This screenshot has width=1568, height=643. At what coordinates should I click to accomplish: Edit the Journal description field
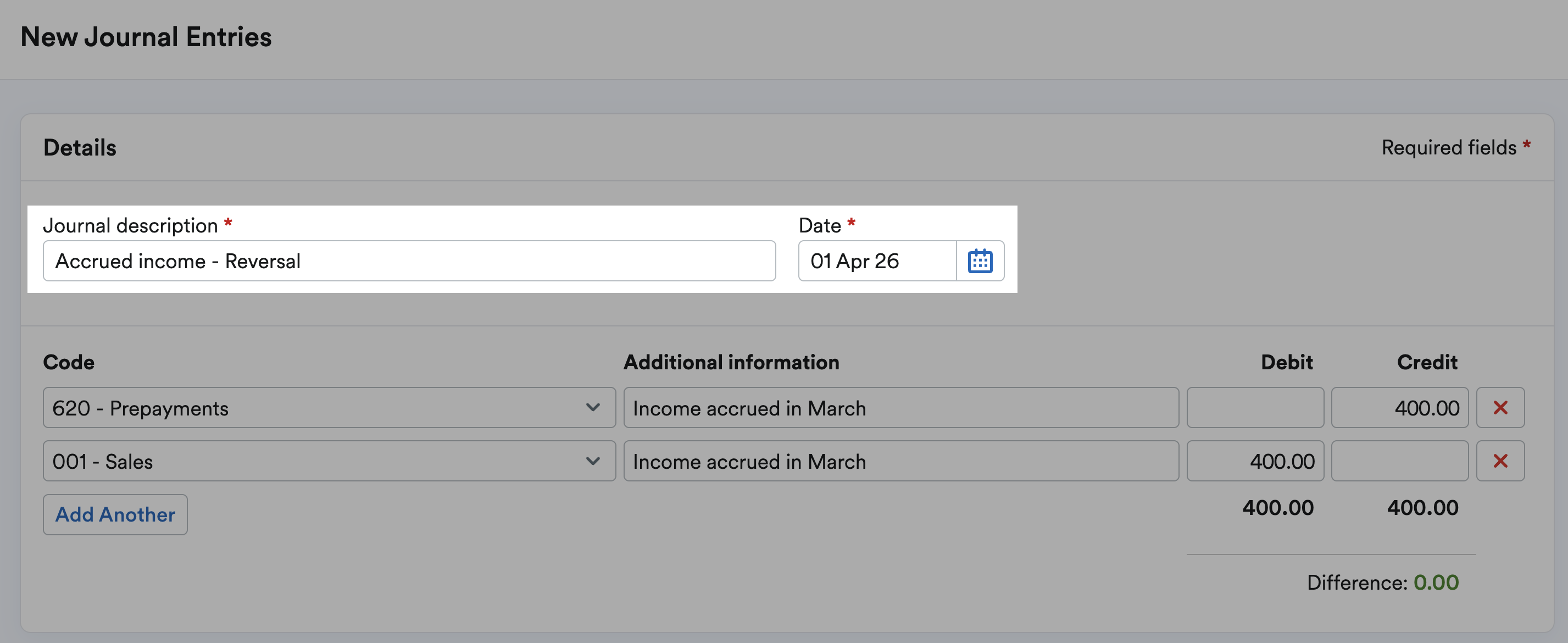[409, 260]
